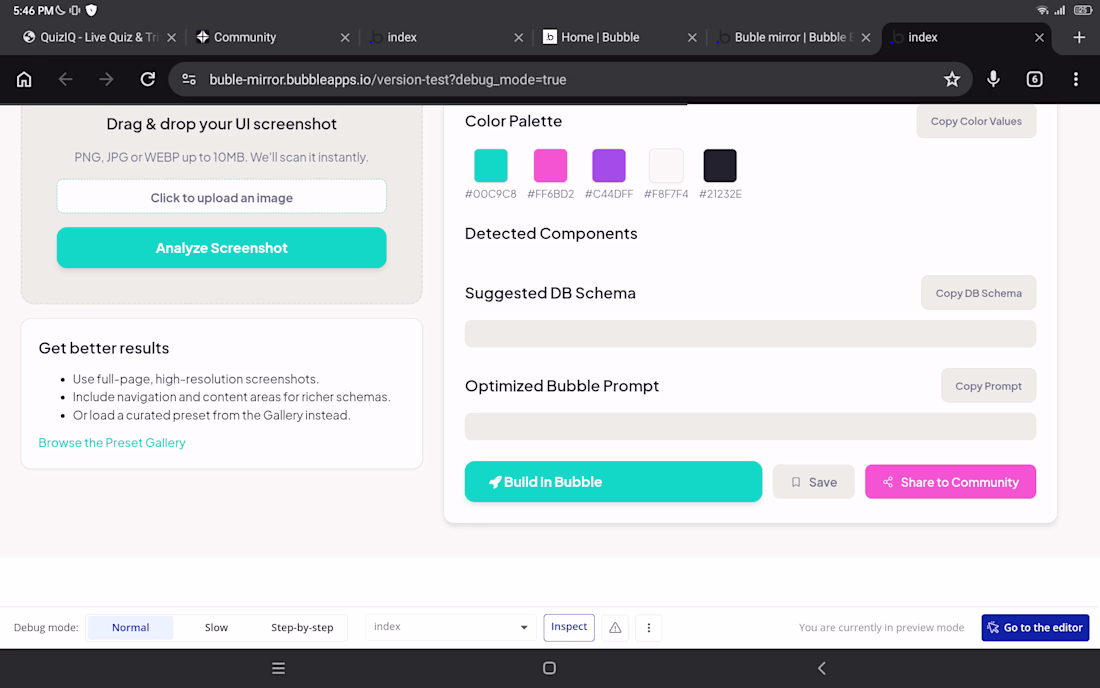This screenshot has width=1100, height=688.
Task: Close the Buble mirror tab
Action: [866, 37]
